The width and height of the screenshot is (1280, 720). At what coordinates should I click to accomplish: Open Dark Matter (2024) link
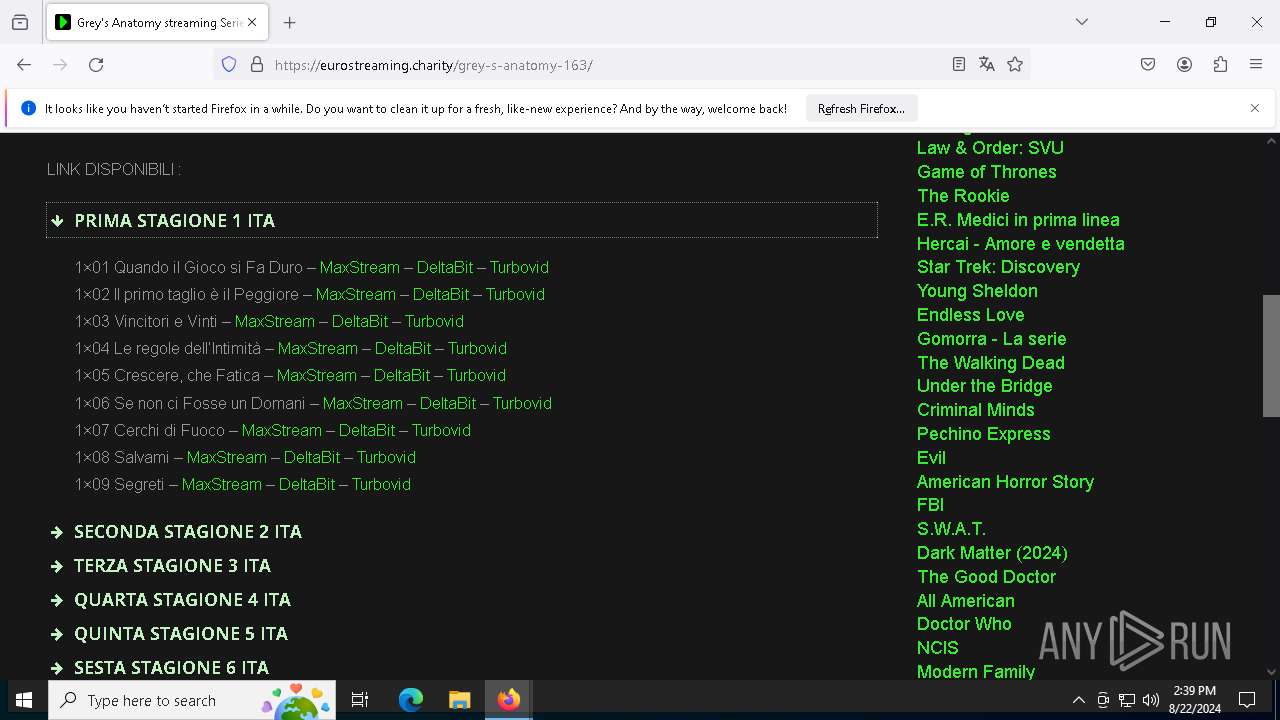(x=992, y=553)
